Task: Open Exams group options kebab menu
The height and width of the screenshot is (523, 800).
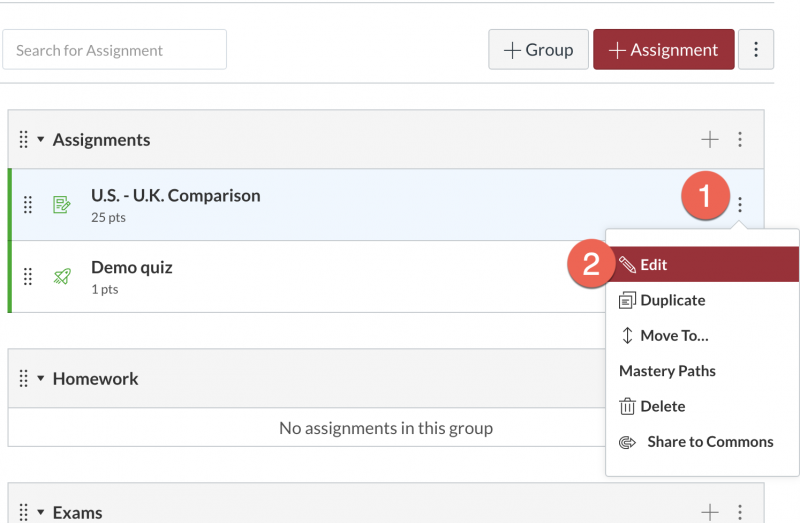Action: coord(740,512)
